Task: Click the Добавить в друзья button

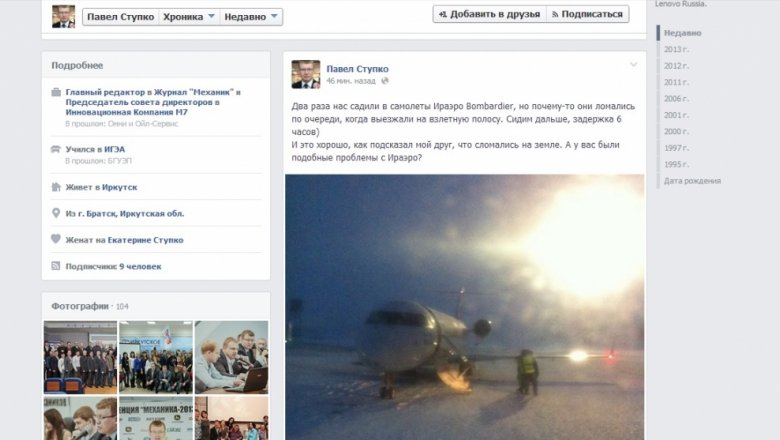Action: [489, 14]
